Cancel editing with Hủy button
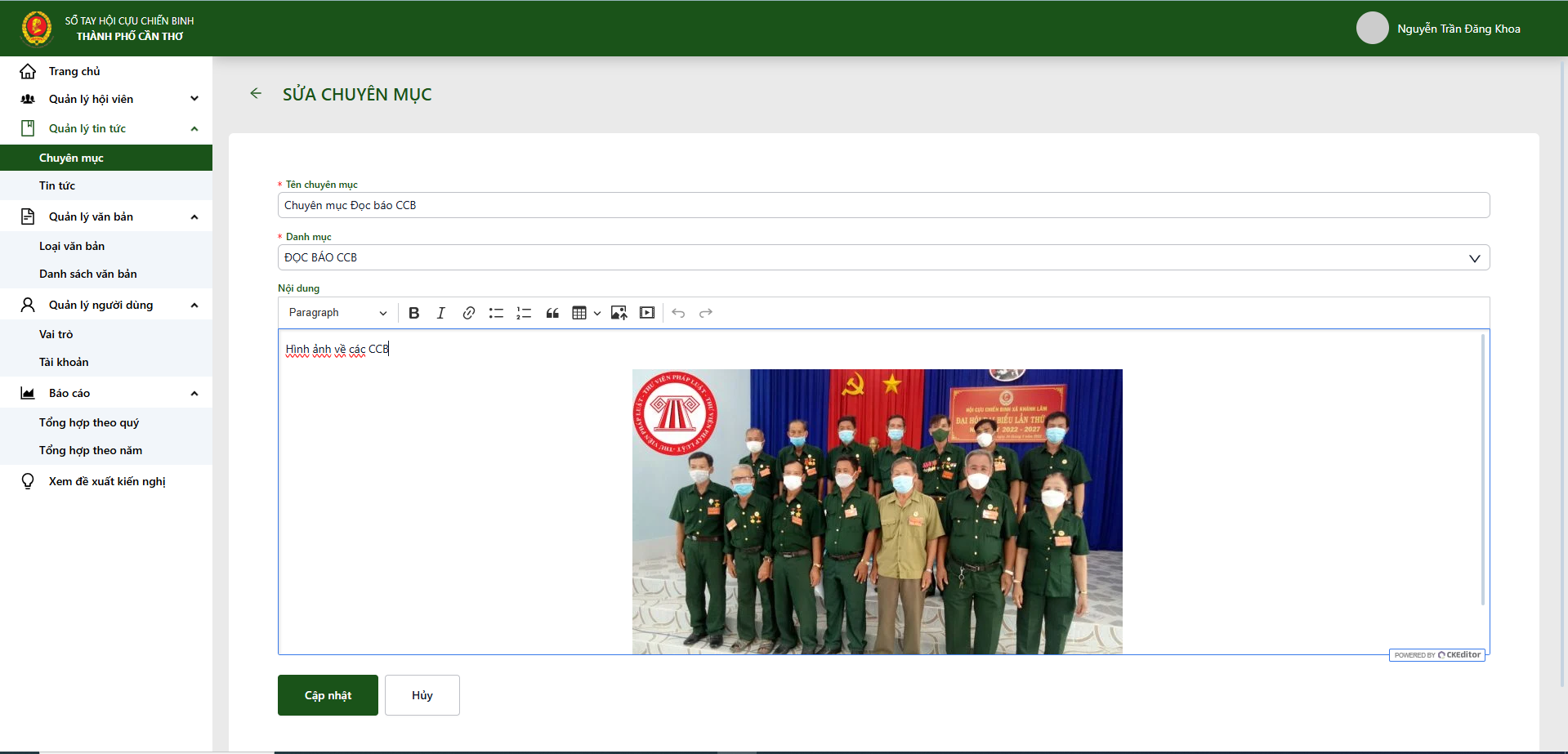Image resolution: width=1568 pixels, height=754 pixels. tap(422, 695)
